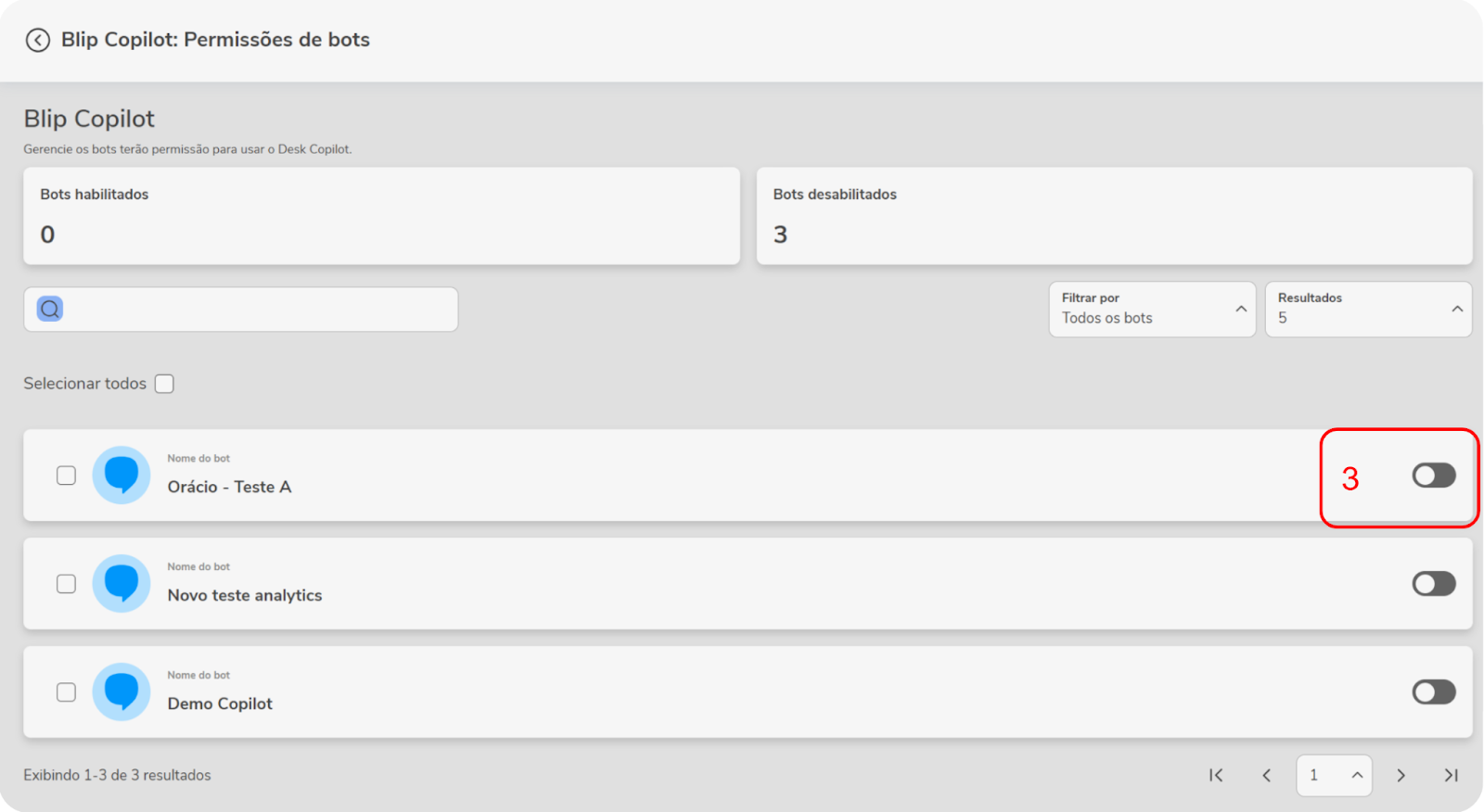
Task: Go to the previous results page
Action: tap(1266, 775)
